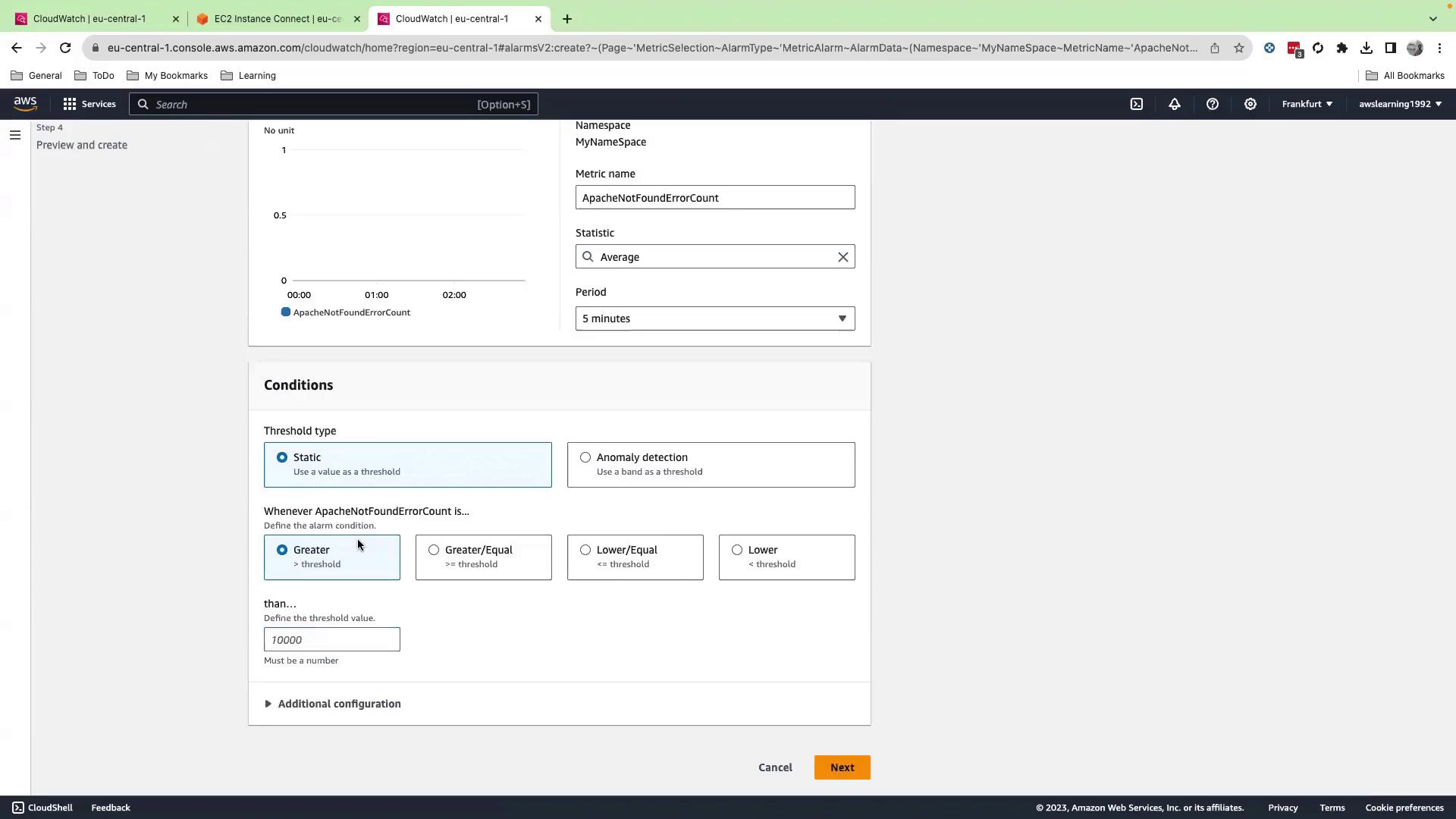Click the Next button
This screenshot has height=819, width=1456.
coord(843,767)
